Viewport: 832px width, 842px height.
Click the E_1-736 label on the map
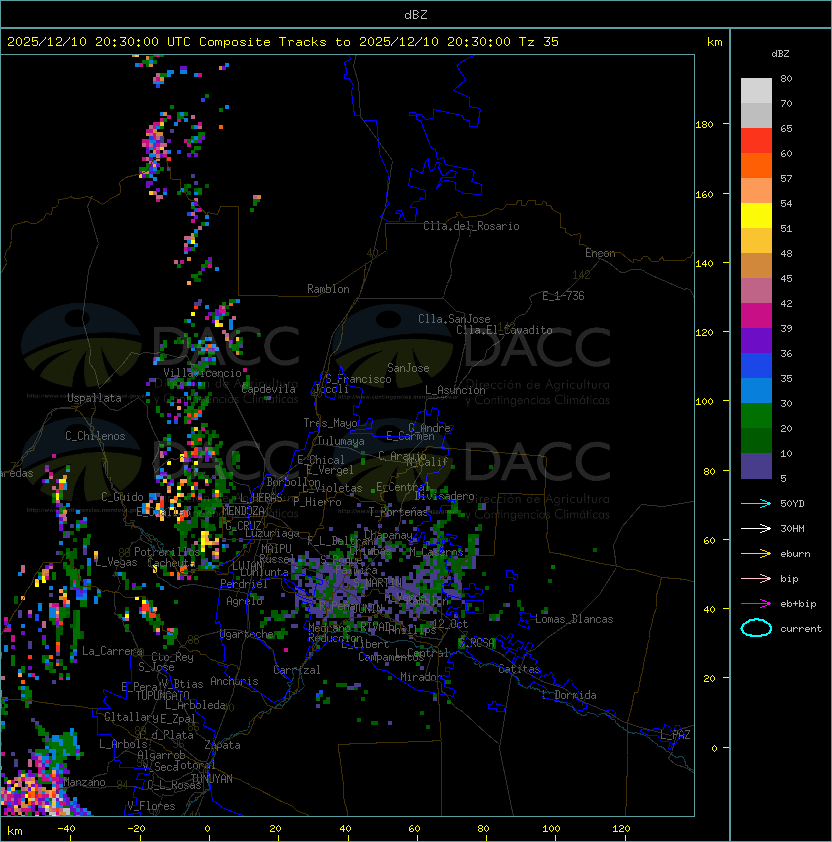point(563,296)
